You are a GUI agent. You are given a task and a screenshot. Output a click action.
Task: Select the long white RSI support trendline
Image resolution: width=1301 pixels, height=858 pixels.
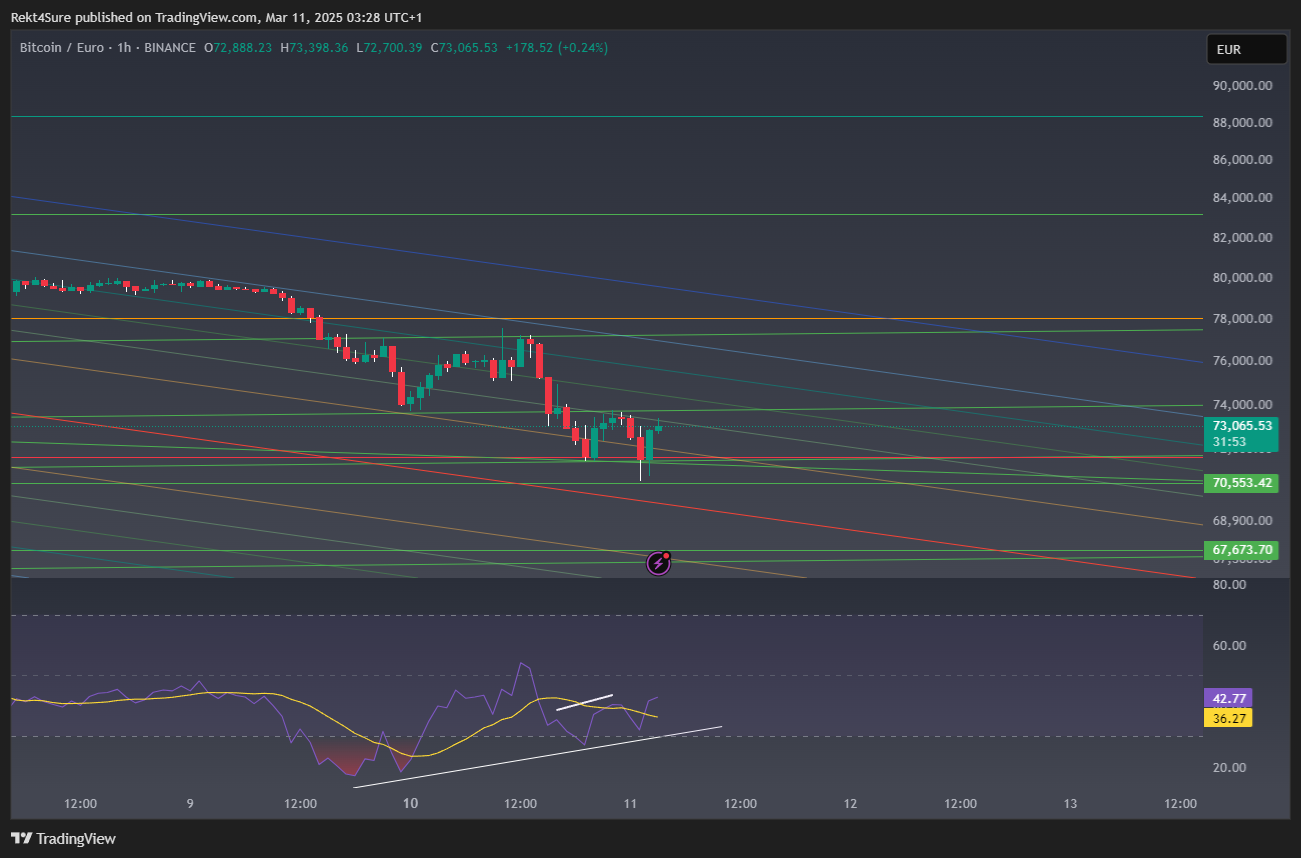[x=537, y=757]
